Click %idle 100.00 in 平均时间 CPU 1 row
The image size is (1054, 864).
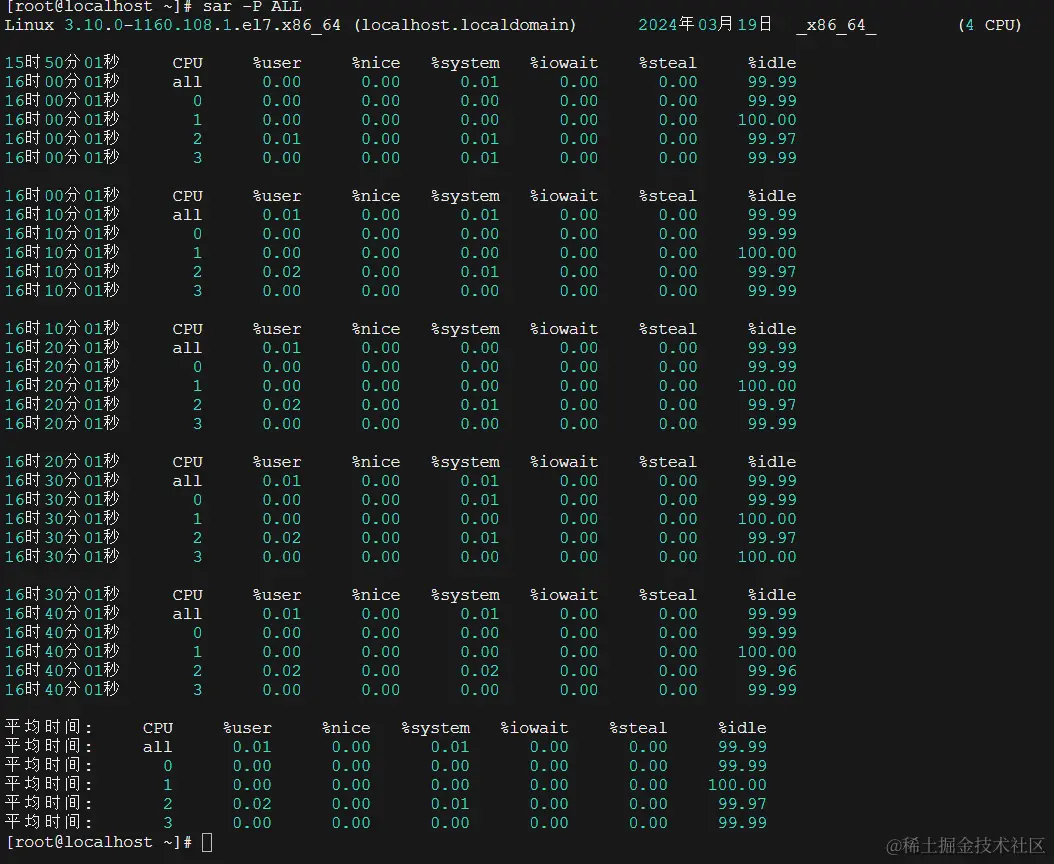click(737, 785)
